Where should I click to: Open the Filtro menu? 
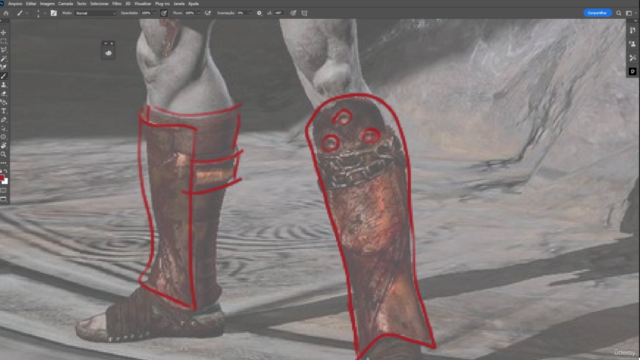[117, 4]
